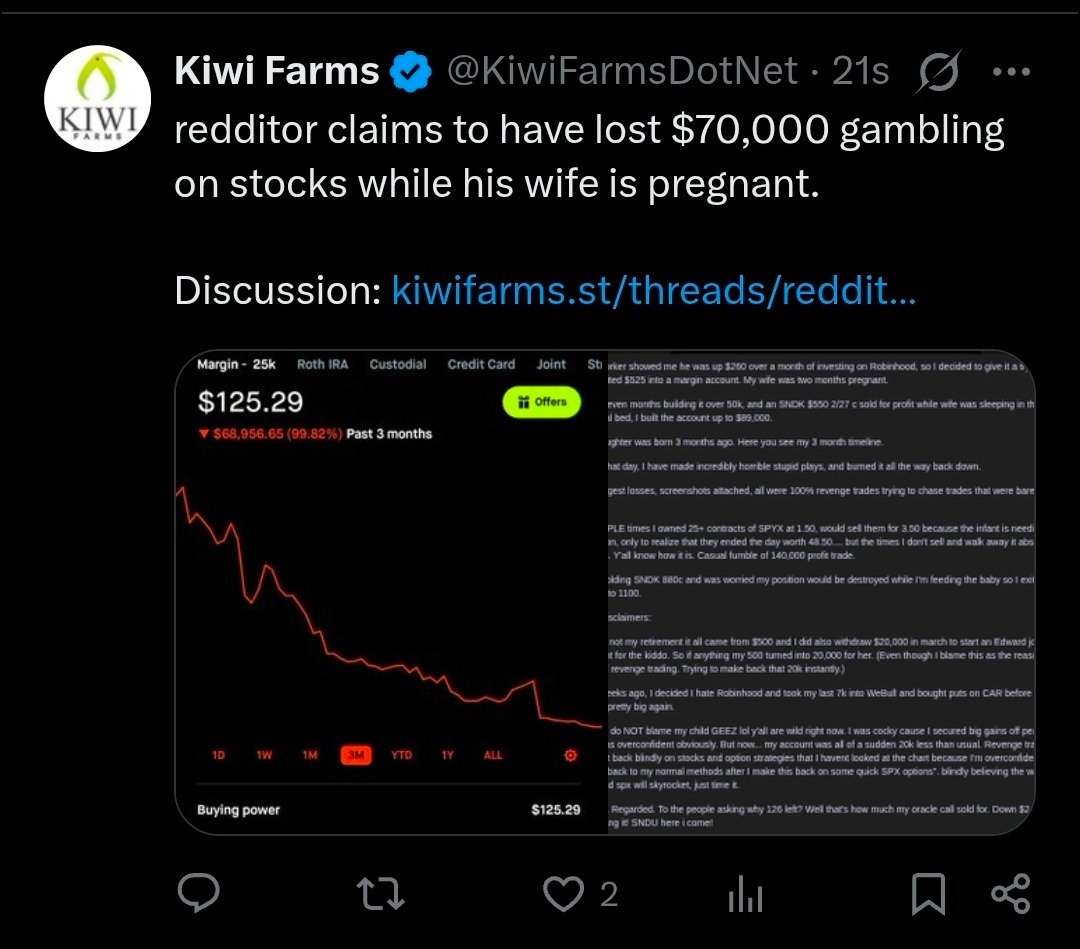This screenshot has height=949, width=1080.
Task: Open the Grok slashed-circle icon
Action: pyautogui.click(x=938, y=71)
